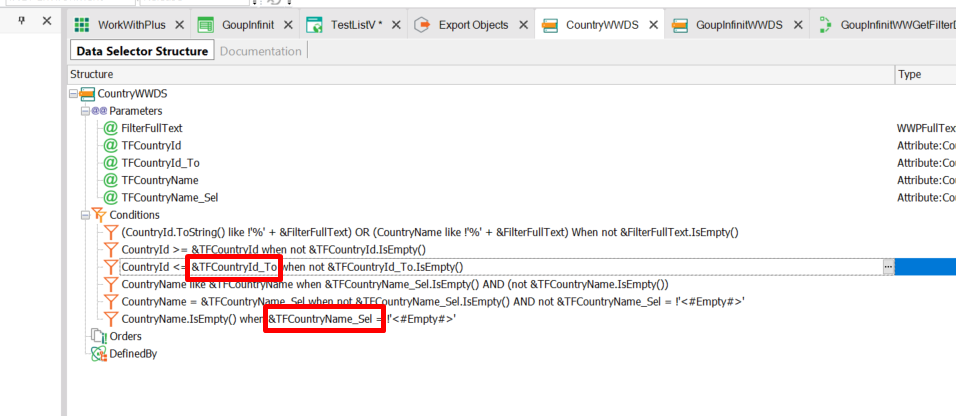Click the funnel icon of CountryId <= condition
The image size is (956, 416).
[110, 267]
